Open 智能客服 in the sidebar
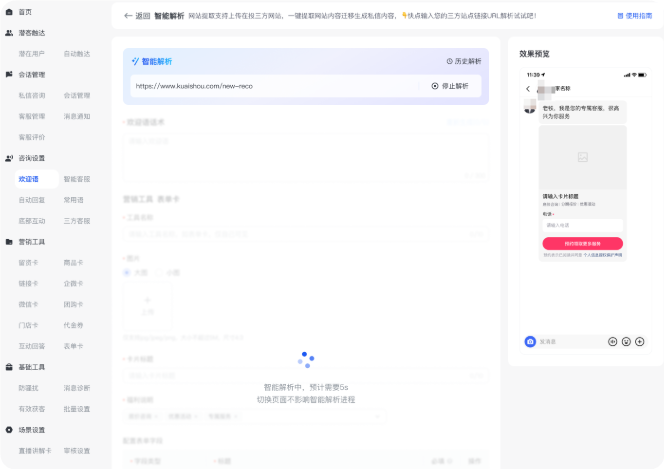Screen dimensions: 664x469 tap(77, 179)
